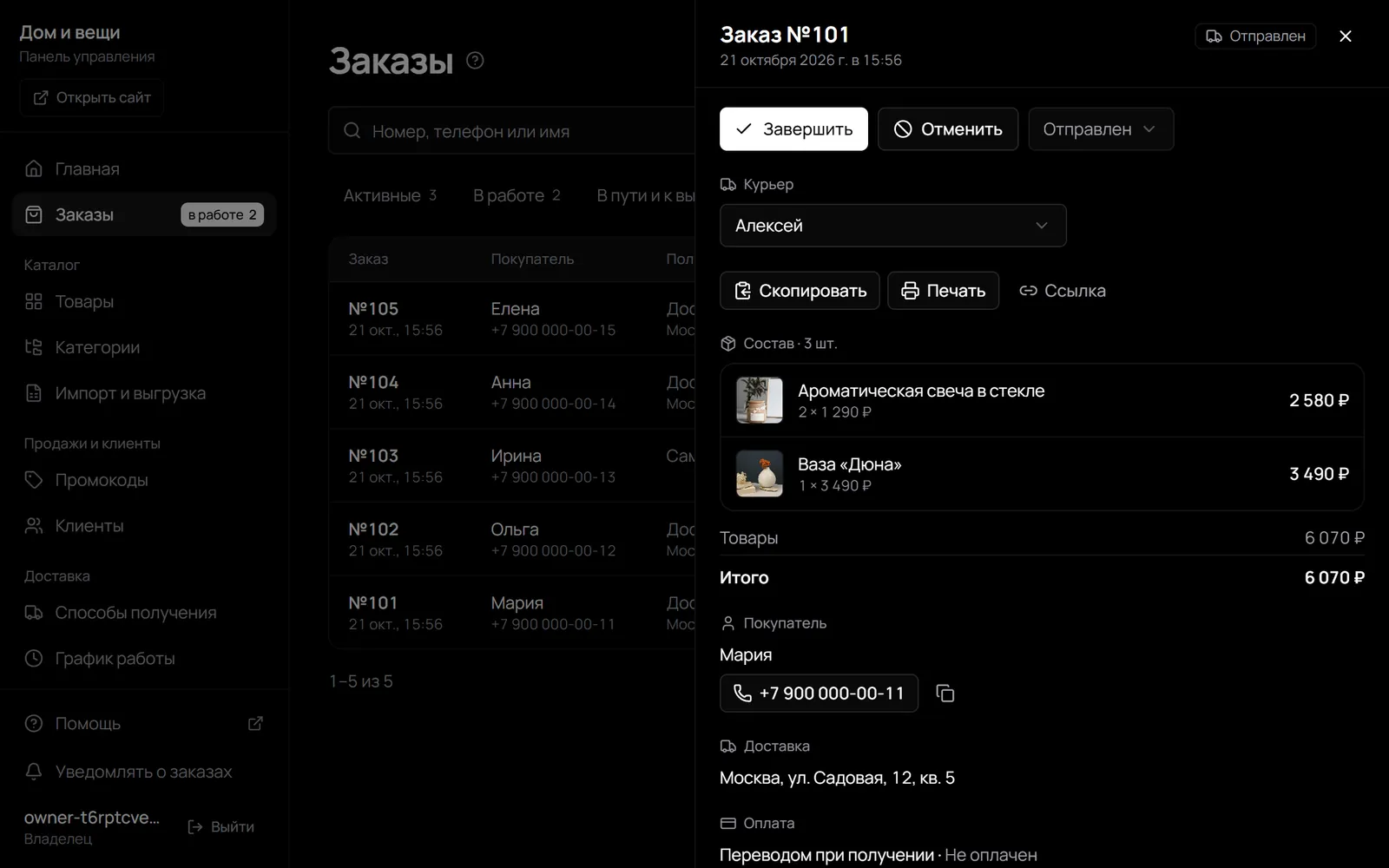This screenshot has height=868, width=1389.
Task: Select order №101 row from Мария
Action: coord(512,613)
